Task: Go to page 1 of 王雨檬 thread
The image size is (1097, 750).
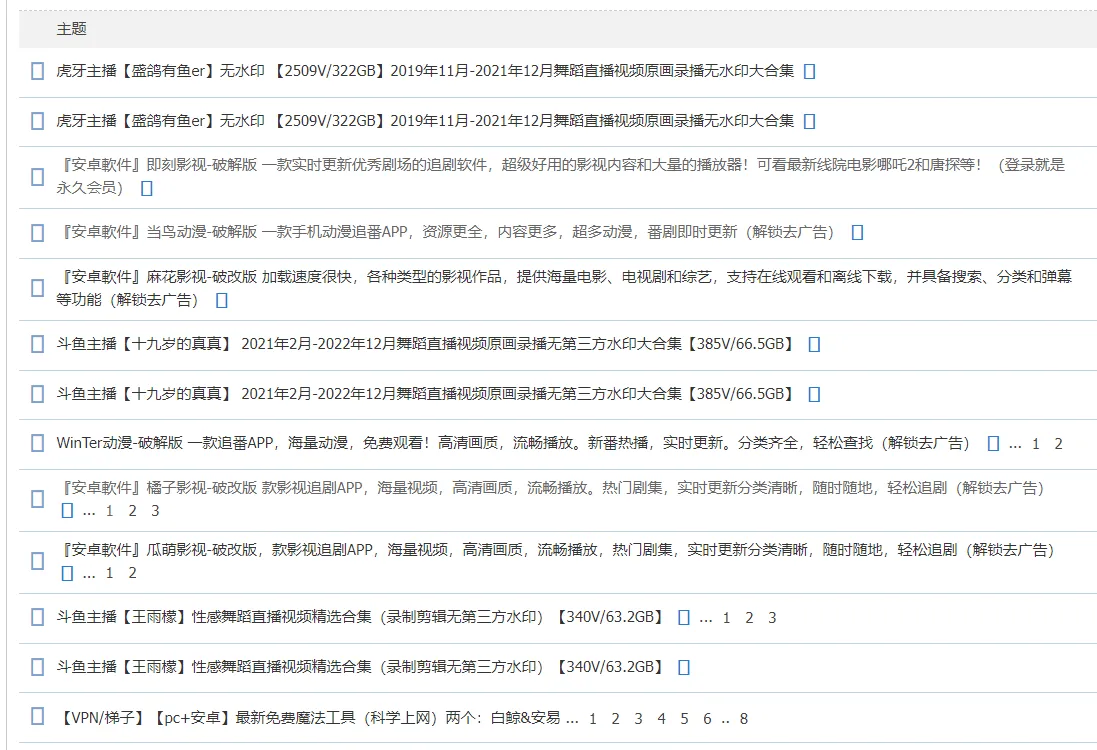Action: 726,618
